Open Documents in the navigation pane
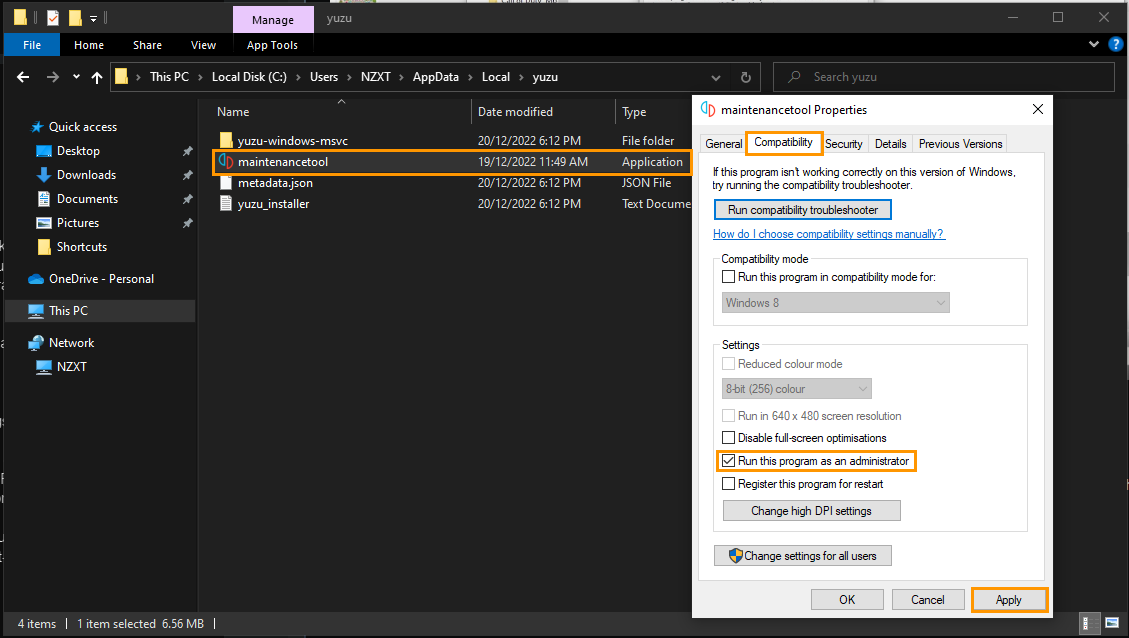1129x638 pixels. [x=87, y=199]
